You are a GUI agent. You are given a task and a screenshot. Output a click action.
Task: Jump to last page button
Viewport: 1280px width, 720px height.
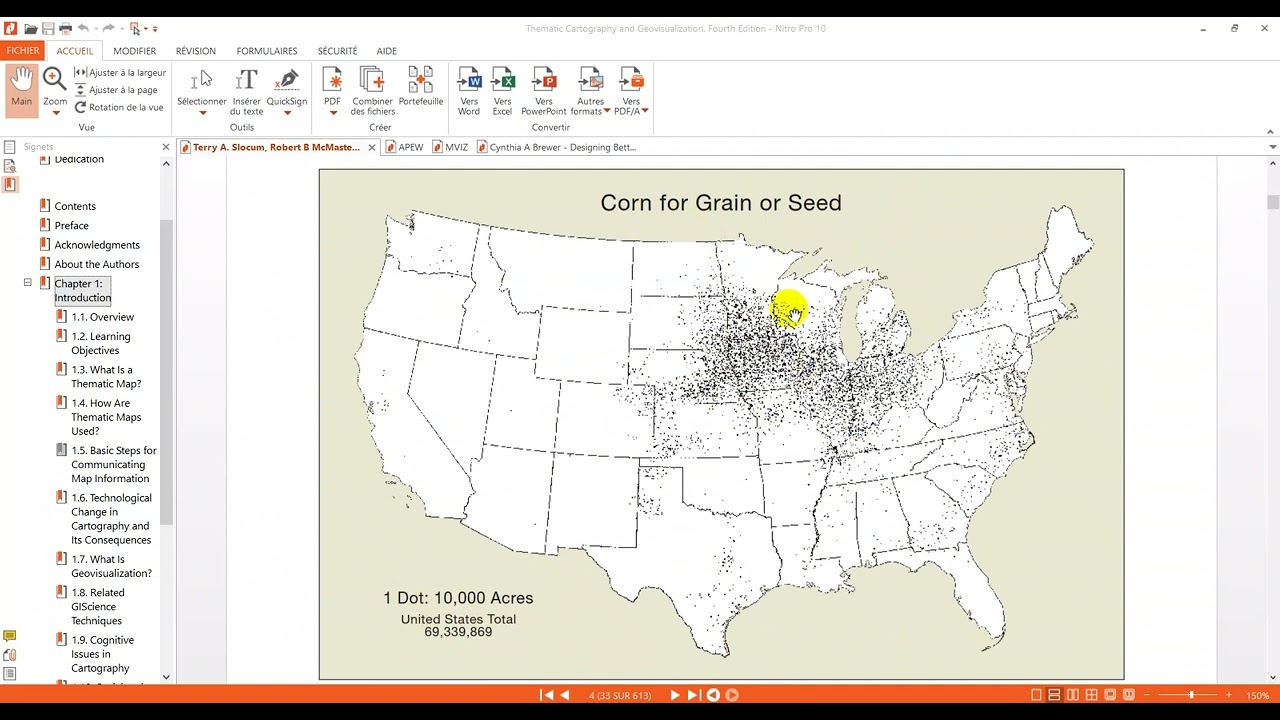[693, 695]
